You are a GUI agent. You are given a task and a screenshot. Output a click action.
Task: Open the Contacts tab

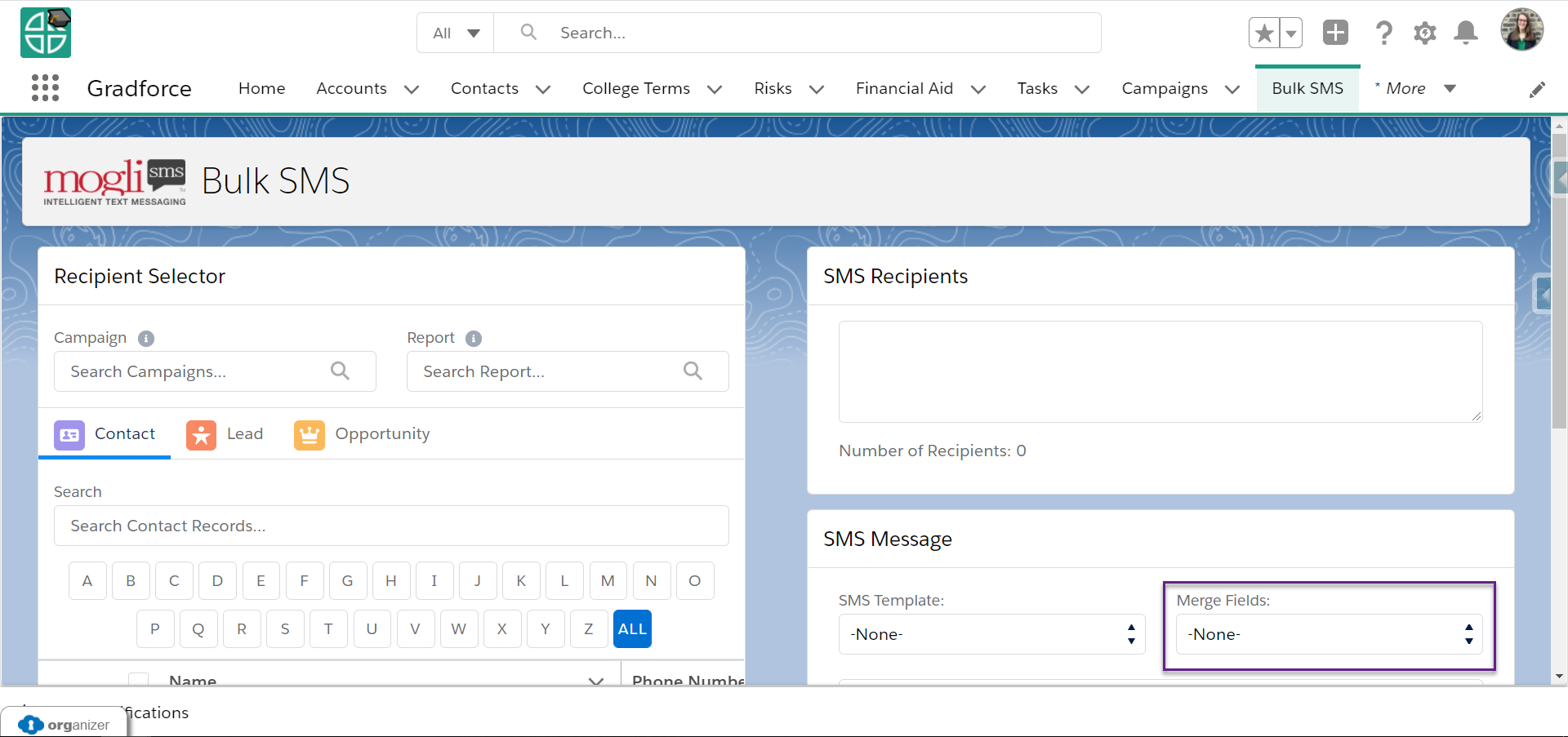485,88
